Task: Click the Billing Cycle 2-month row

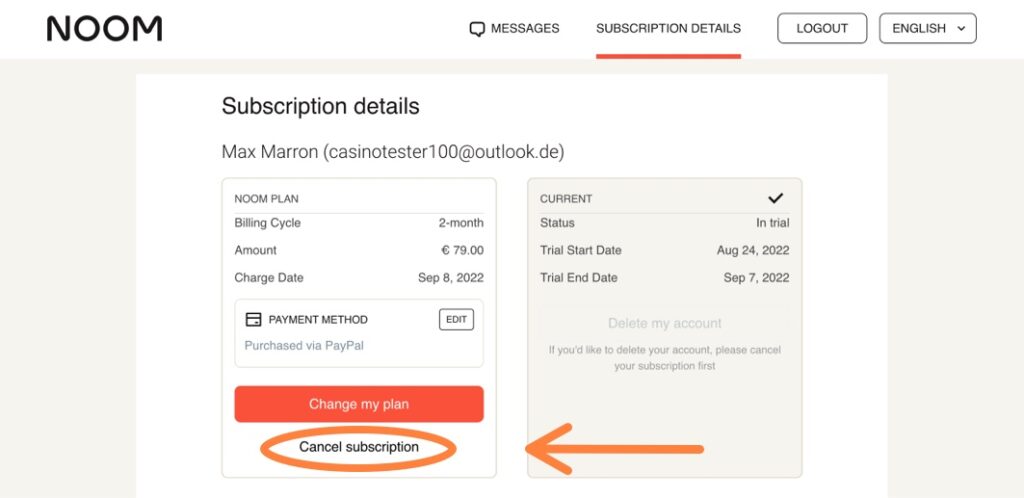Action: point(359,223)
